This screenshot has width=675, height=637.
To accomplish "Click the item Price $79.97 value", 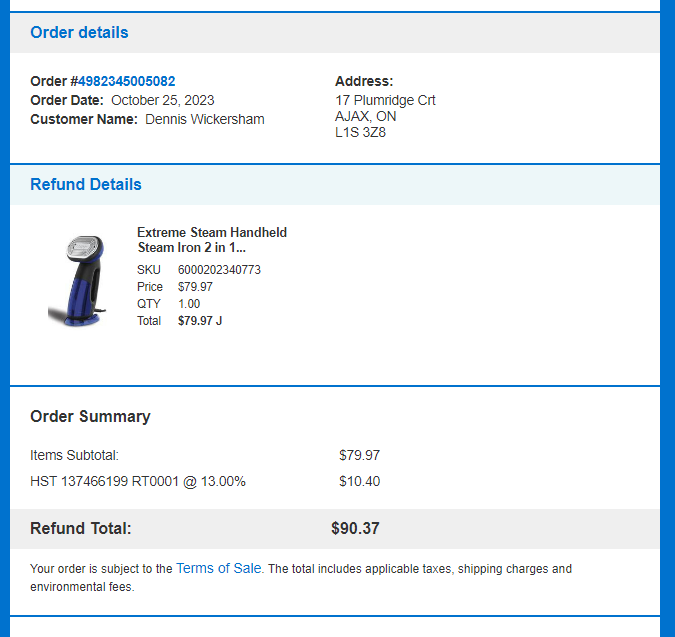I will click(195, 287).
